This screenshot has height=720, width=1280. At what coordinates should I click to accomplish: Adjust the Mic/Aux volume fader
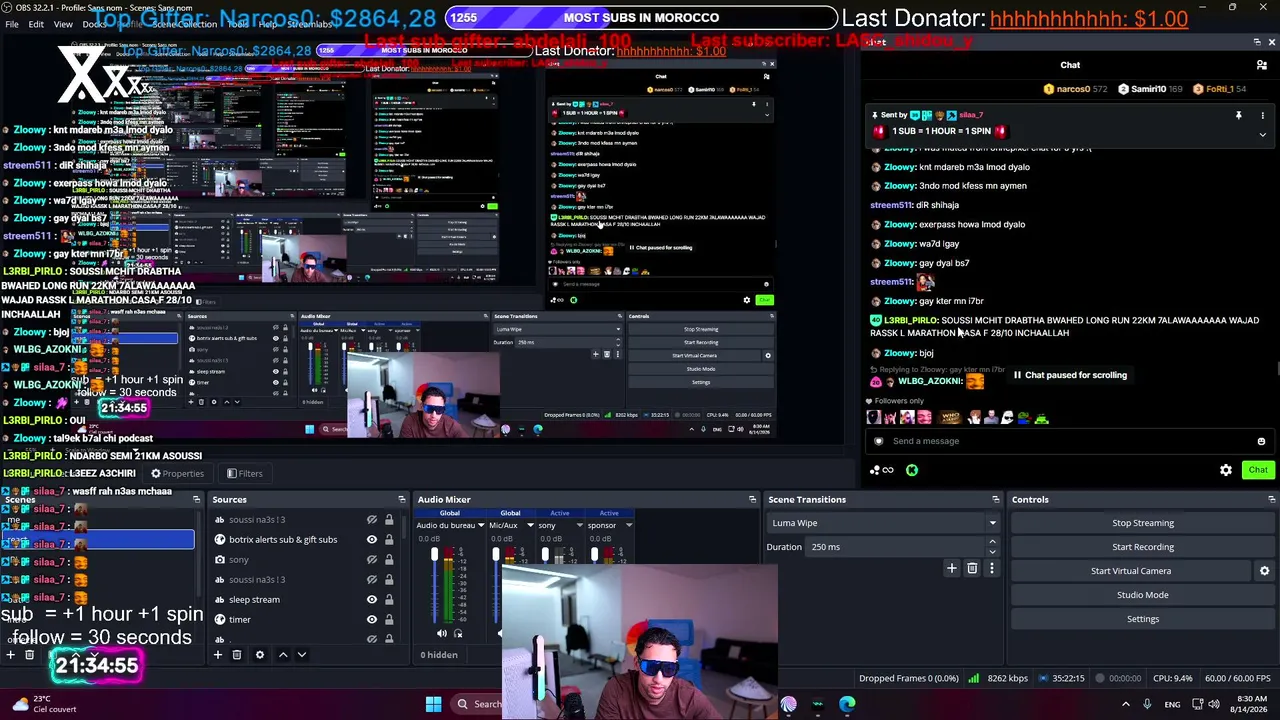(x=495, y=555)
